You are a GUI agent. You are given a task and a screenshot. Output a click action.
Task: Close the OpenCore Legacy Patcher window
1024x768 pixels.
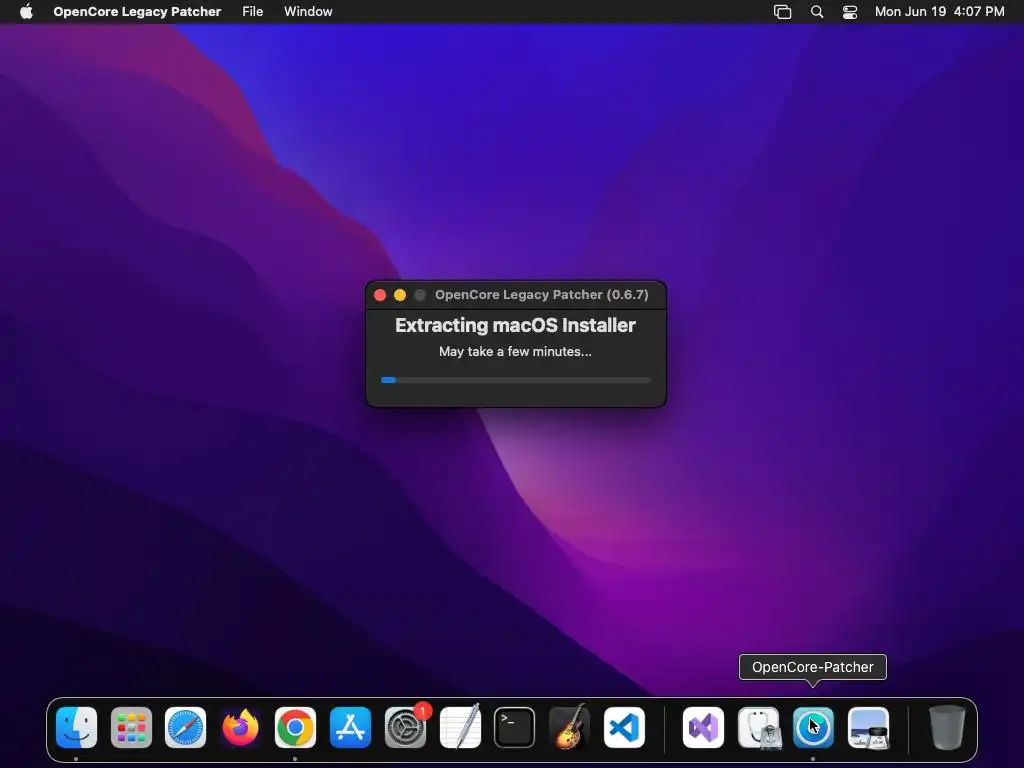click(x=380, y=295)
